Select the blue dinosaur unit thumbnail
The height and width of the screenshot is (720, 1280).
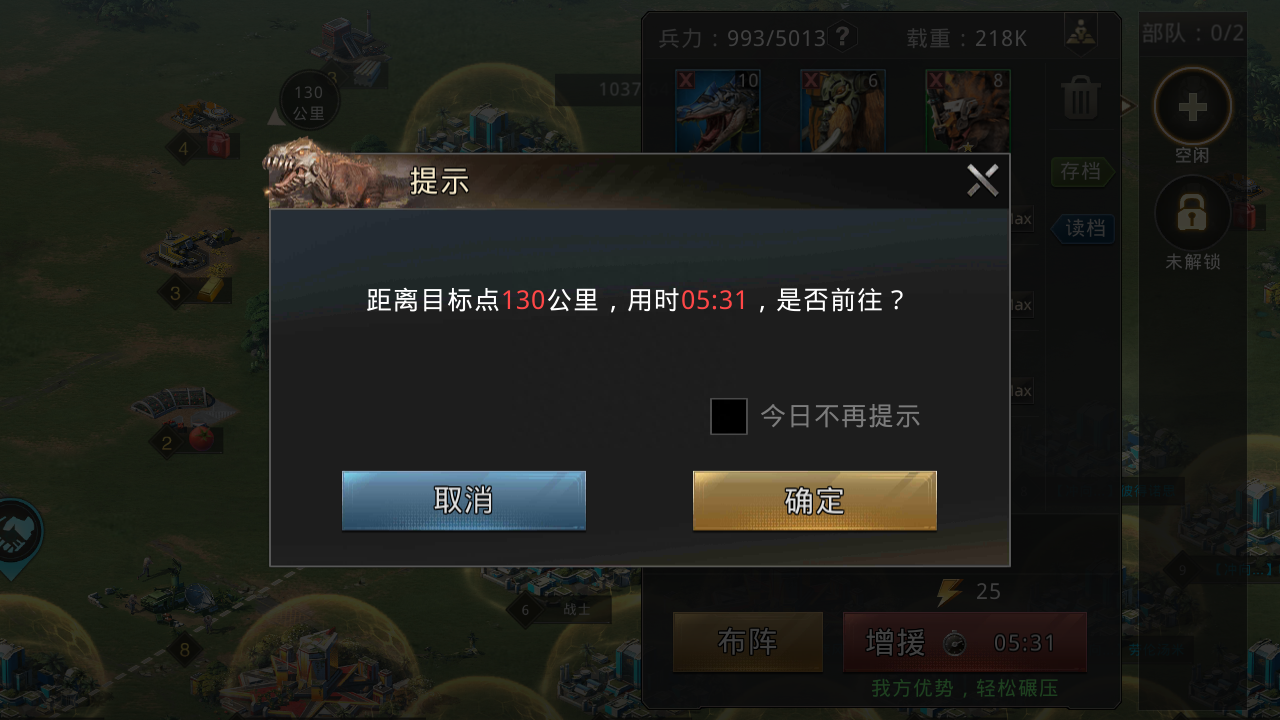(718, 110)
